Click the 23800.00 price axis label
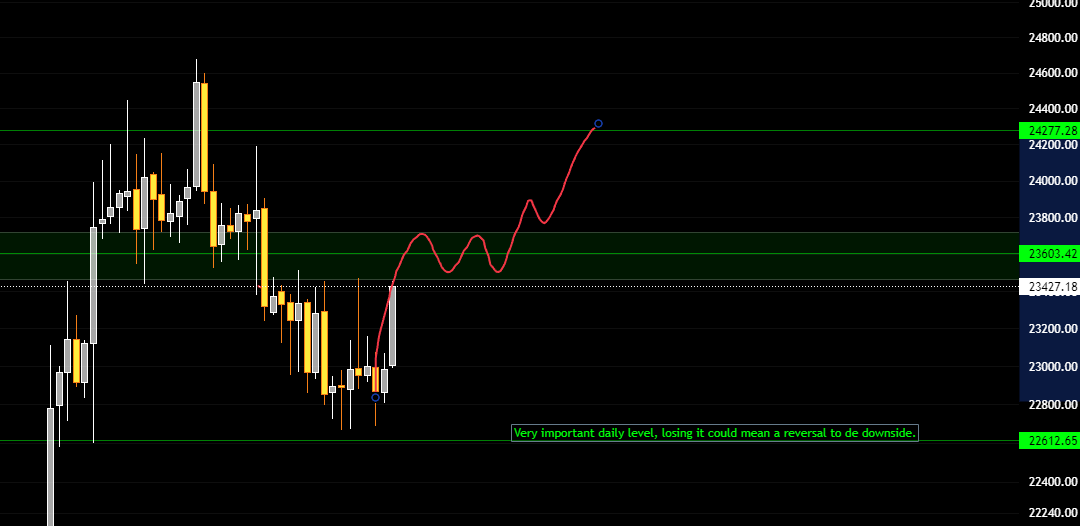This screenshot has width=1080, height=526. click(x=1052, y=218)
